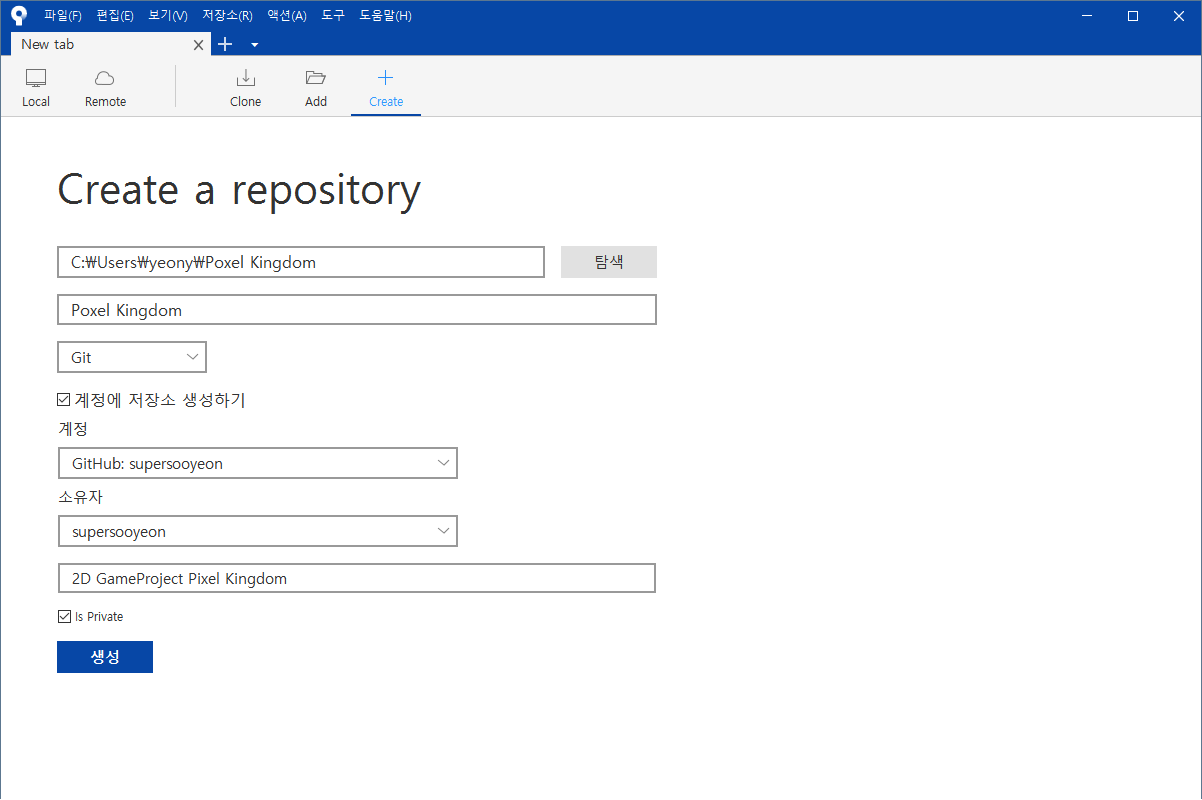Viewport: 1202px width, 800px height.
Task: Open the 액션(A) menu
Action: [286, 15]
